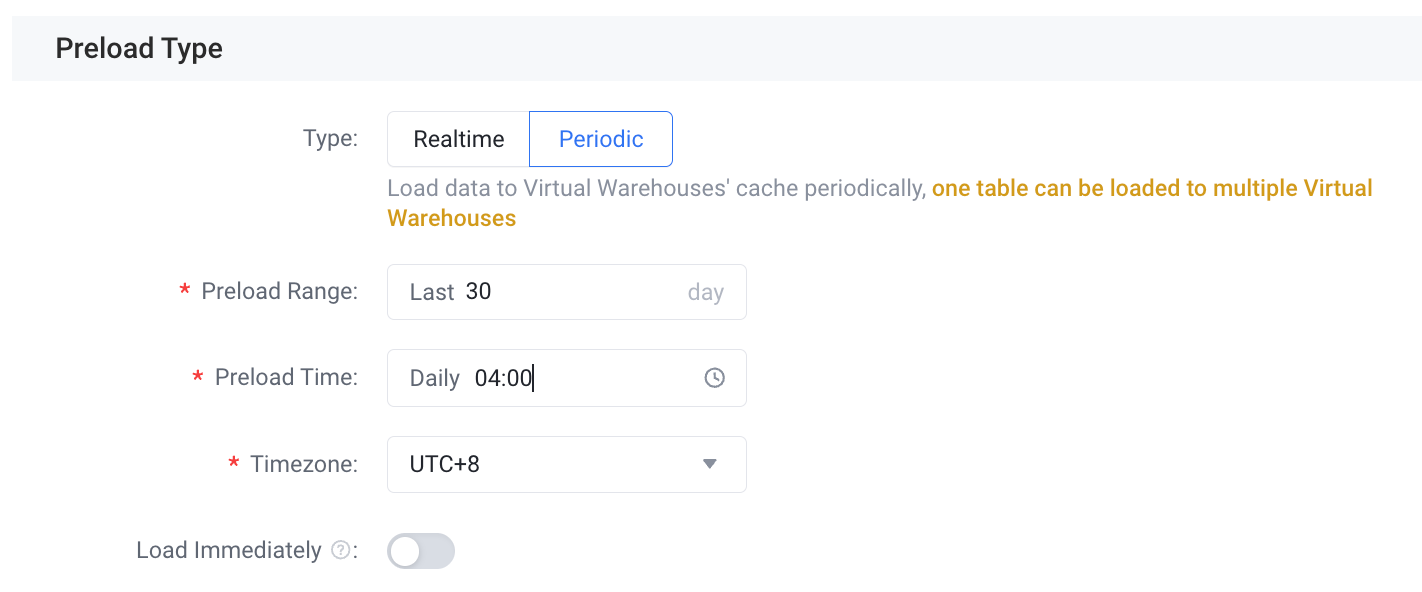Click the Preload Time field label
The height and width of the screenshot is (592, 1422).
[x=286, y=377]
